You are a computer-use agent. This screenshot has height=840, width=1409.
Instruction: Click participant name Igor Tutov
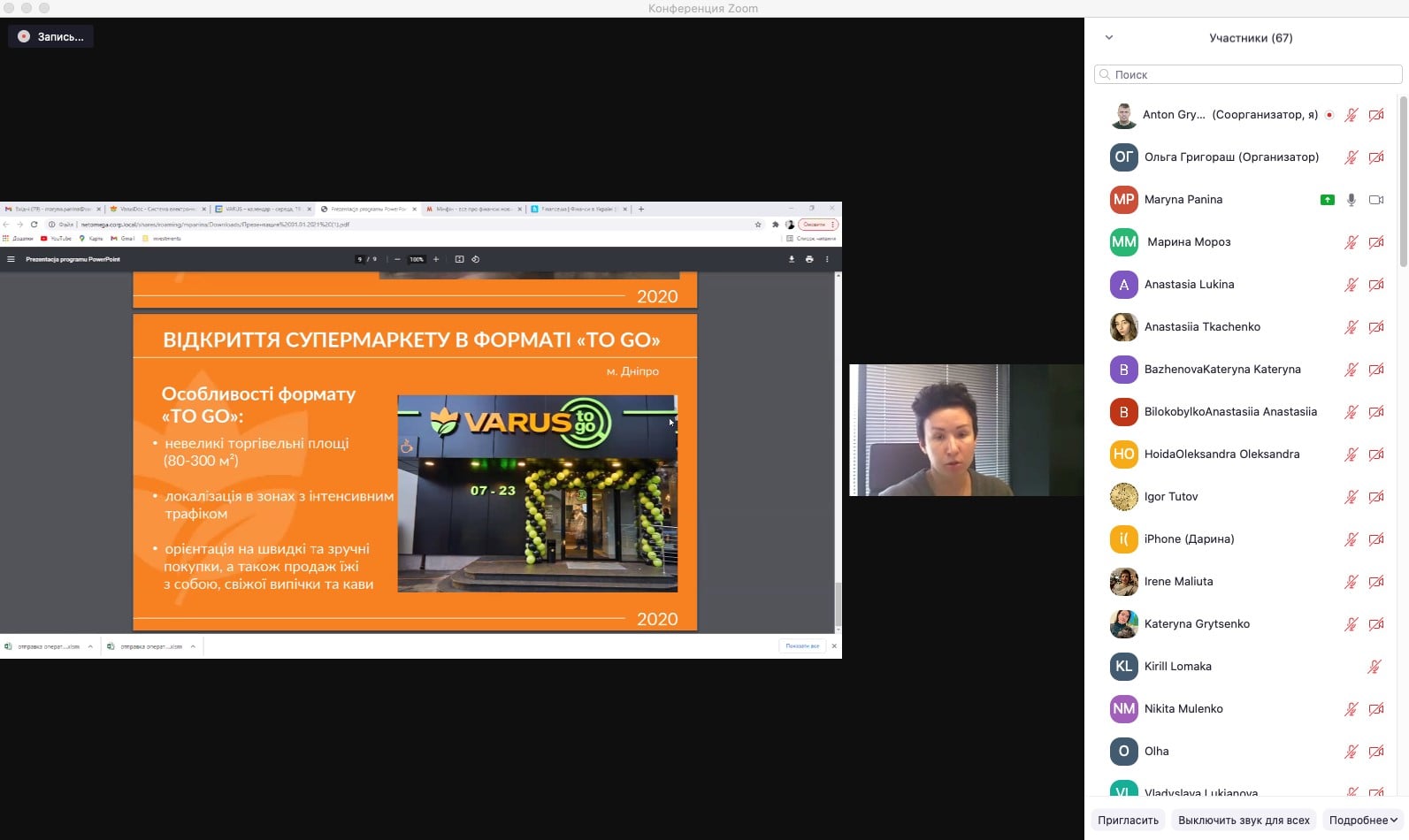coord(1171,497)
